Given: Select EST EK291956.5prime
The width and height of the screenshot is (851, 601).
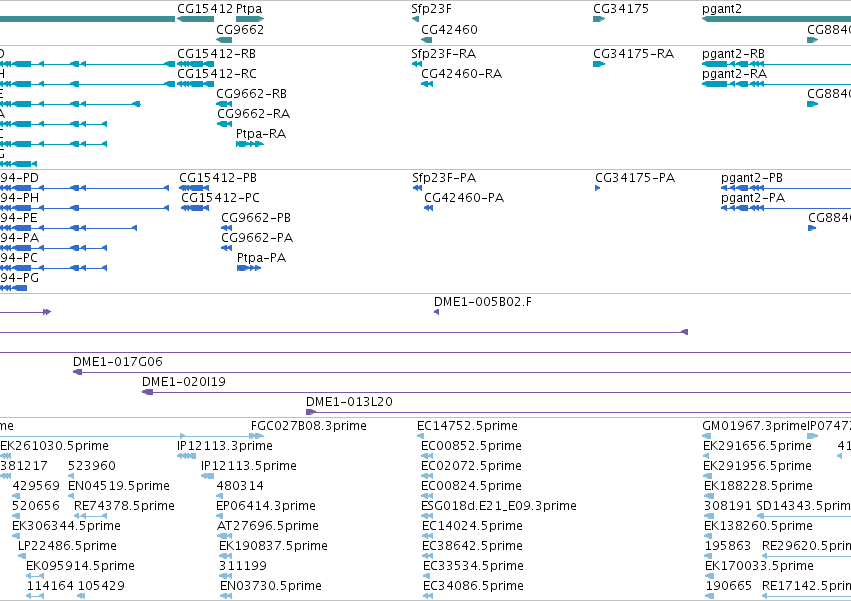Looking at the screenshot, I should point(757,466).
